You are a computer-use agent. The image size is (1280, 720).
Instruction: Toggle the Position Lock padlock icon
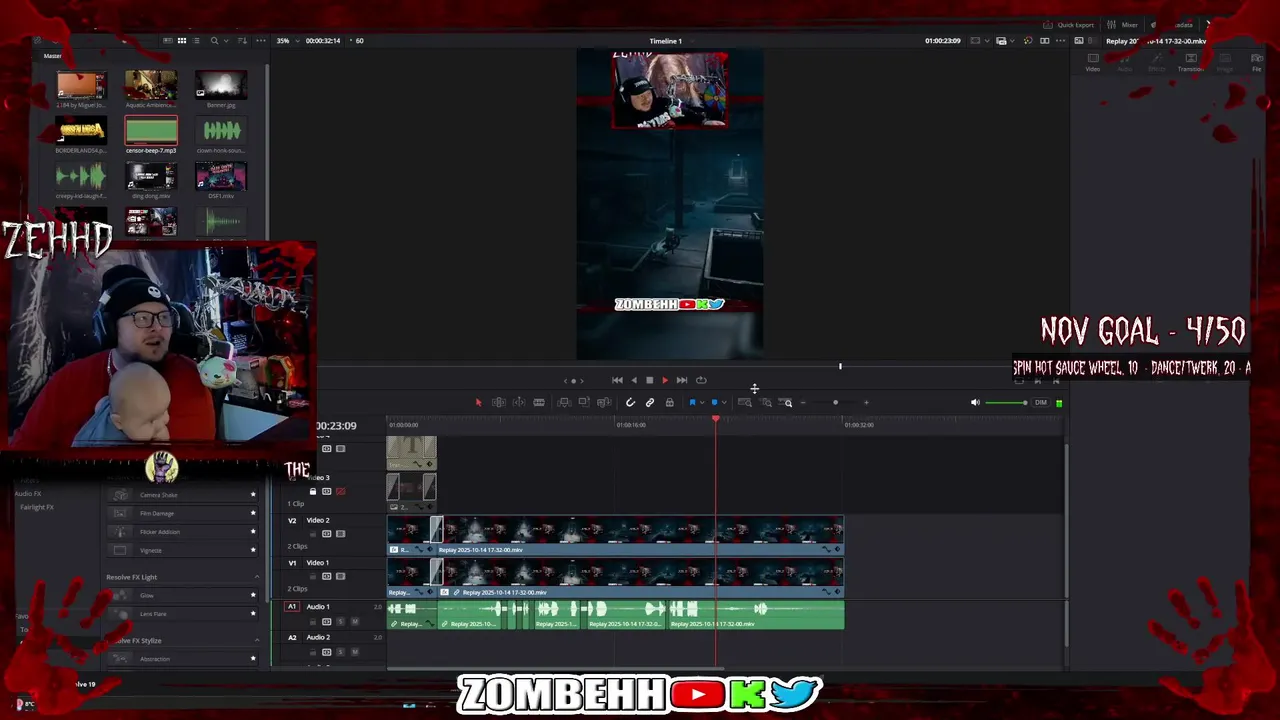[x=669, y=402]
